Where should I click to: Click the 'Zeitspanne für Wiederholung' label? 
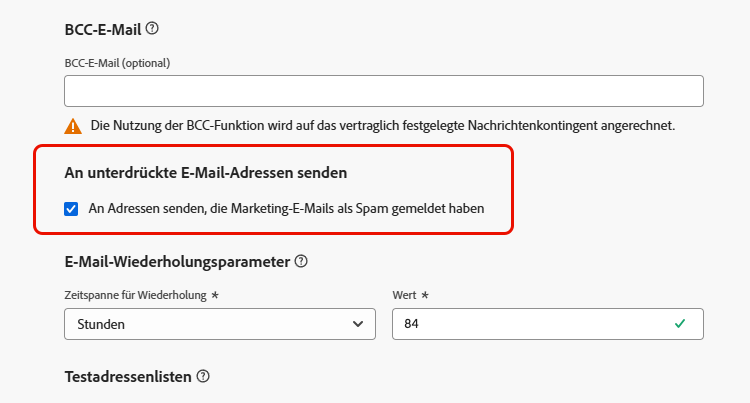click(135, 295)
